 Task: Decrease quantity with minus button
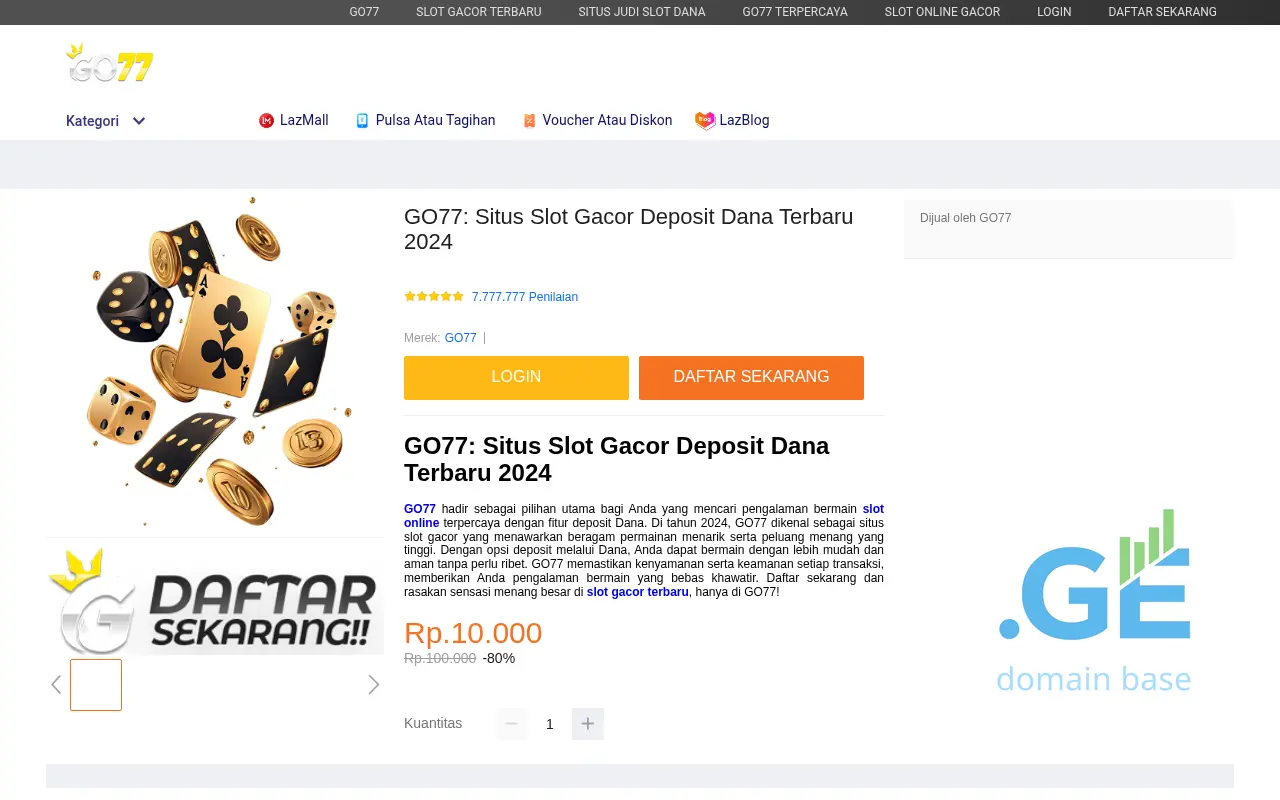click(512, 724)
